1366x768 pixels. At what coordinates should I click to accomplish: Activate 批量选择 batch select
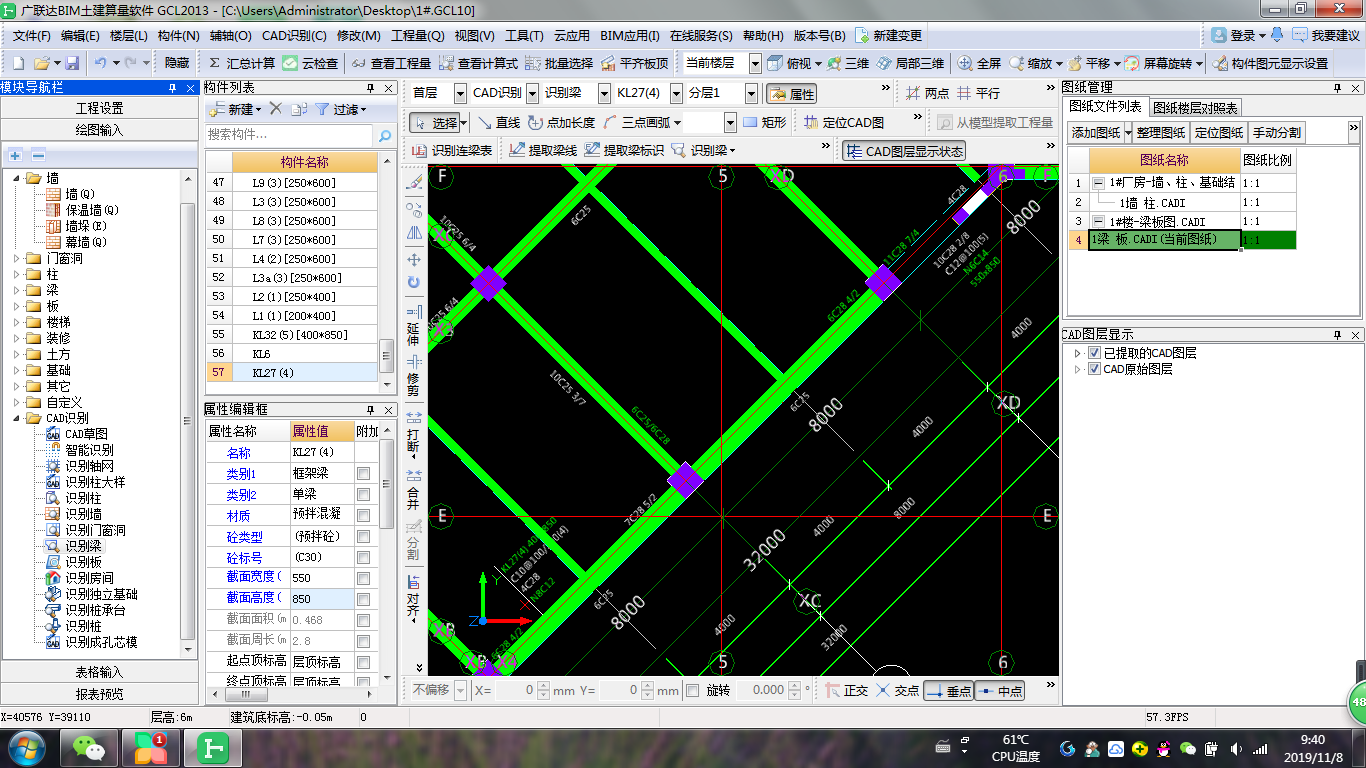click(559, 63)
